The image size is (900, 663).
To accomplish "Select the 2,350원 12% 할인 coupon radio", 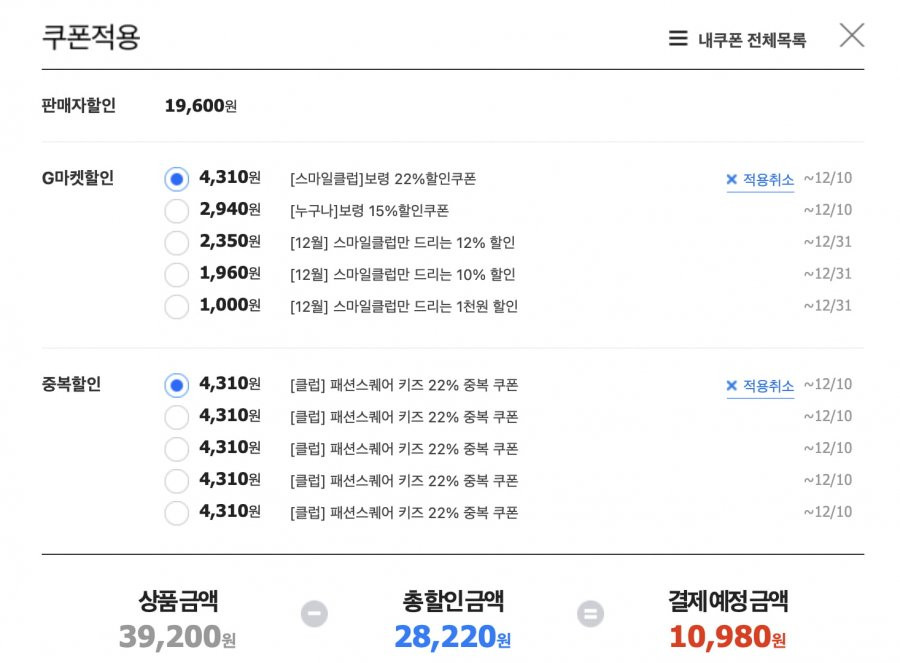I will [x=177, y=243].
